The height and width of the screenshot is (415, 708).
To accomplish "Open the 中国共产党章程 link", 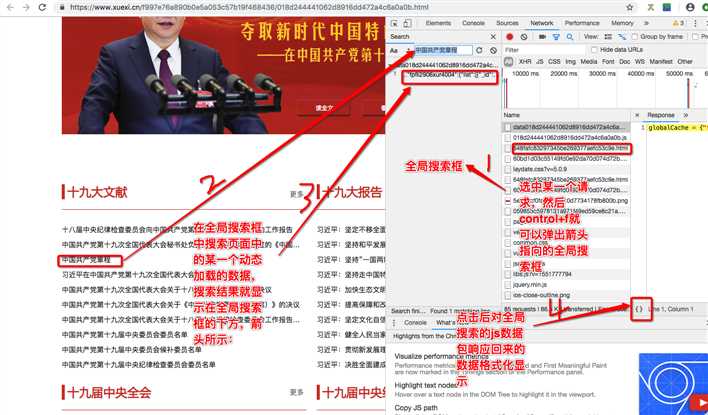I will click(90, 260).
